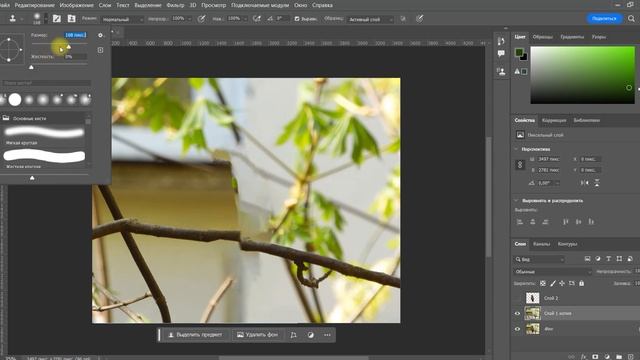Image resolution: width=640 pixels, height=360 pixels.
Task: Select the Слой 2 layer thumbnail
Action: tap(533, 298)
